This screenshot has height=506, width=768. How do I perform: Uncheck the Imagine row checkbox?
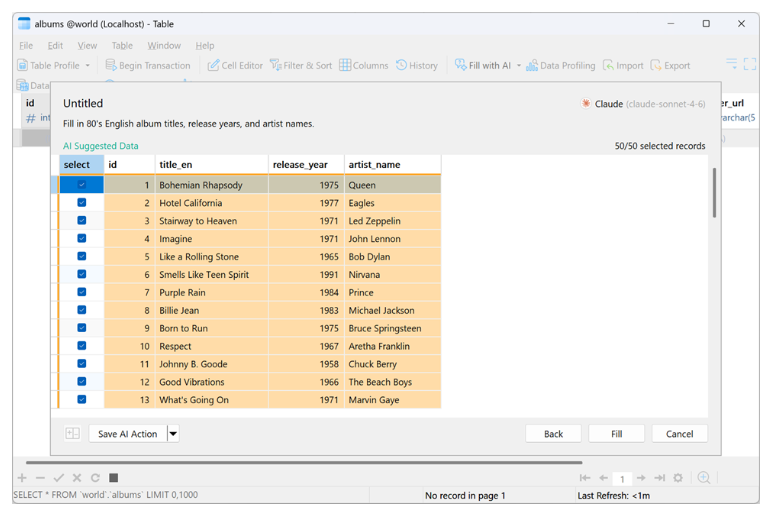click(x=82, y=238)
